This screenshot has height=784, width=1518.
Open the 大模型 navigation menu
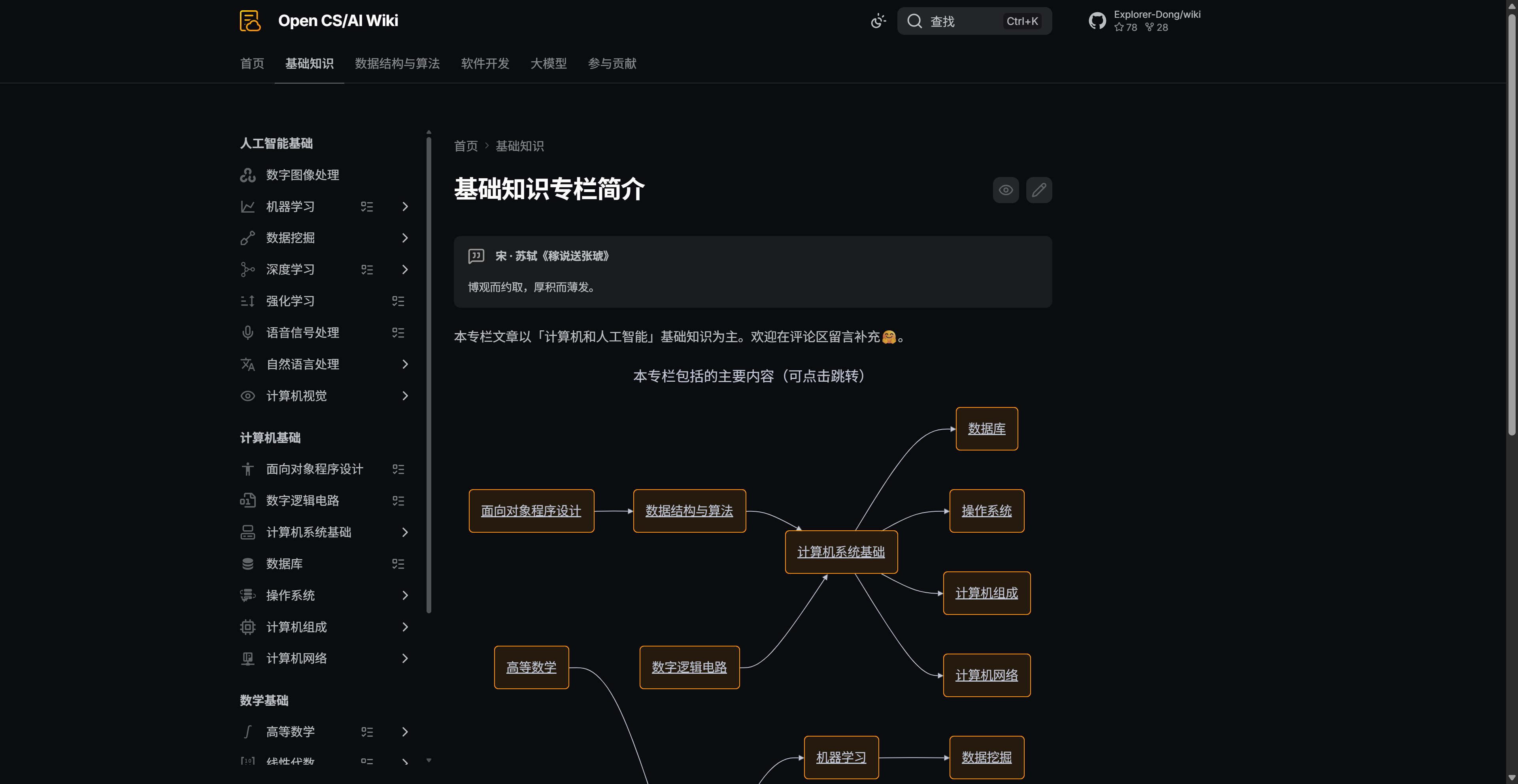[548, 64]
